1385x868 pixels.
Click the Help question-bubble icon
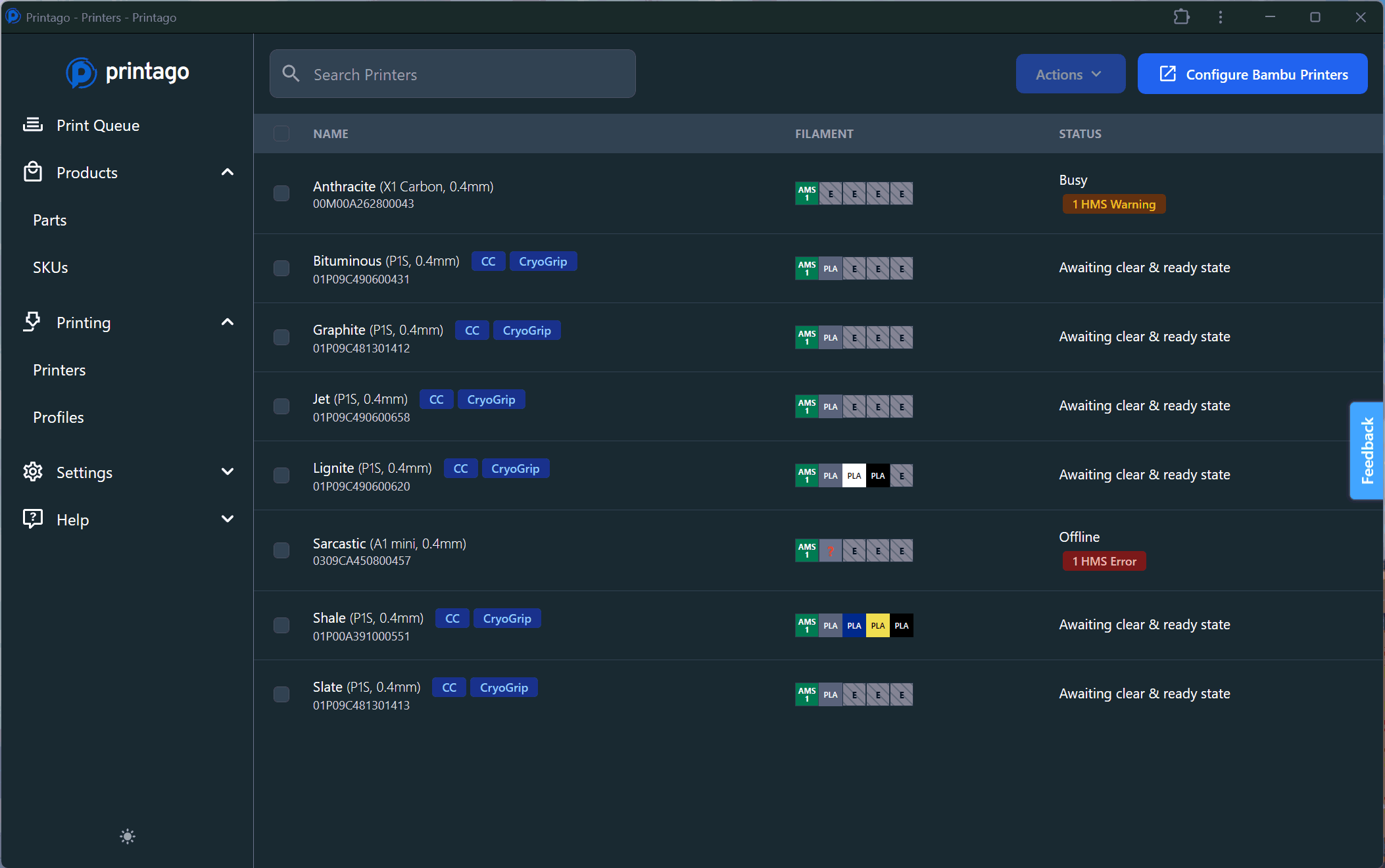(33, 519)
